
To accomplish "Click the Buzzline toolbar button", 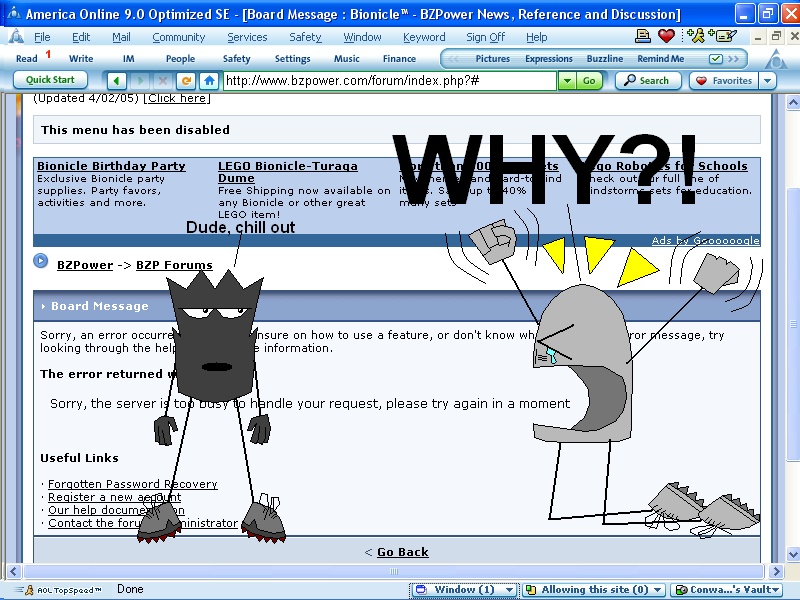I will [605, 59].
